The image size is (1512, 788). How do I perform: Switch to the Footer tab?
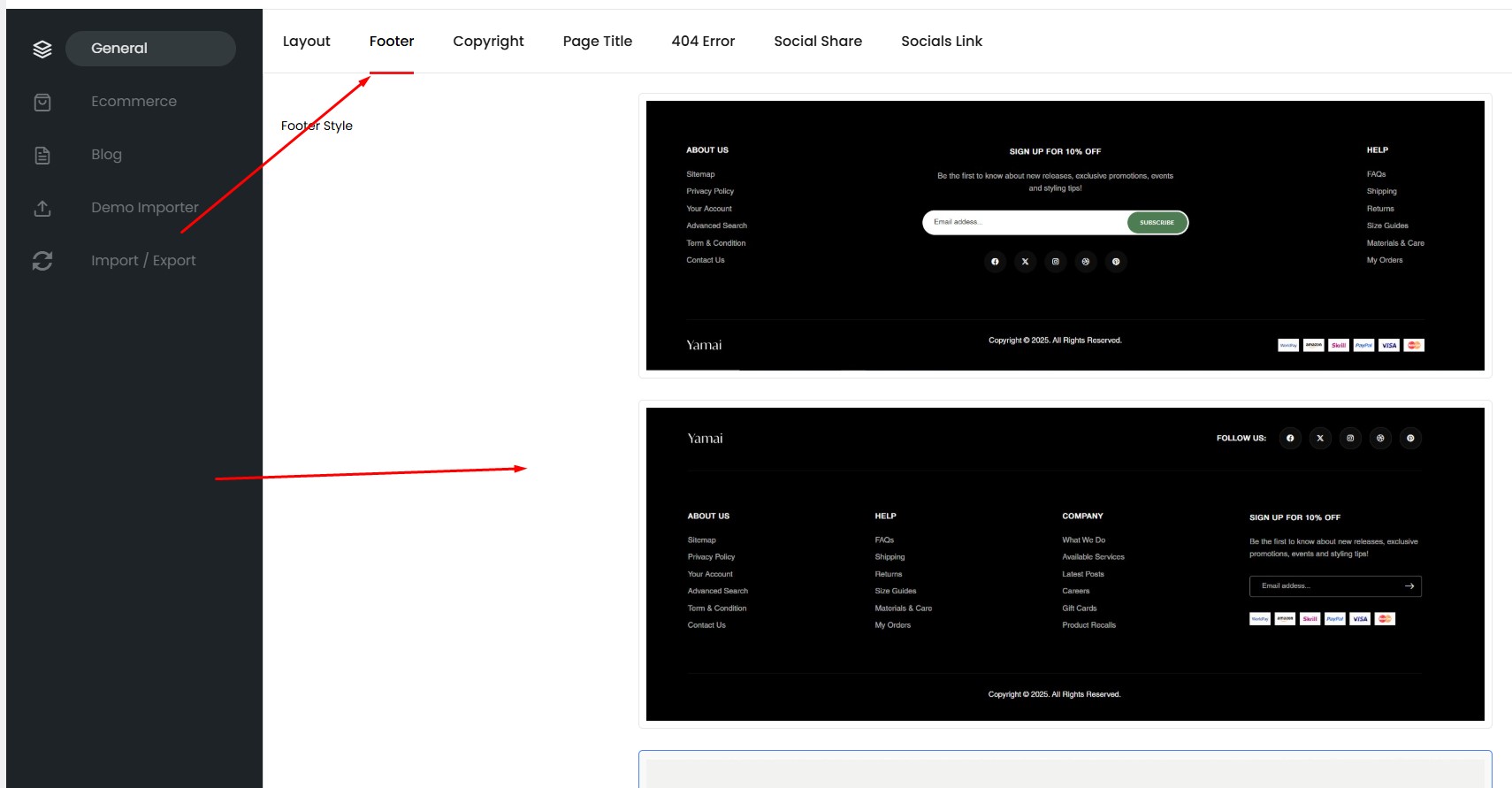pyautogui.click(x=392, y=42)
